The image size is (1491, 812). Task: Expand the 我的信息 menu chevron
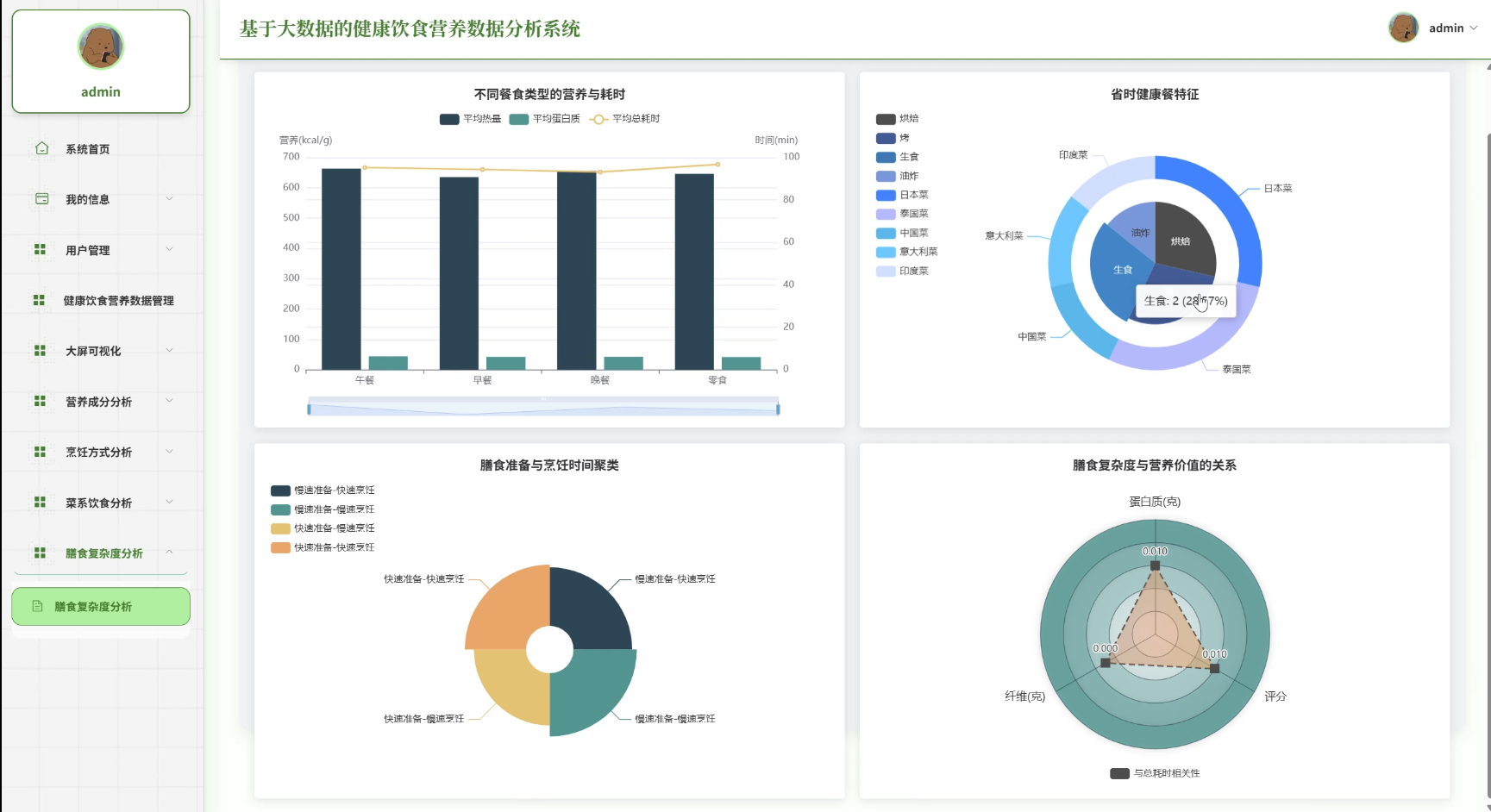pyautogui.click(x=169, y=198)
